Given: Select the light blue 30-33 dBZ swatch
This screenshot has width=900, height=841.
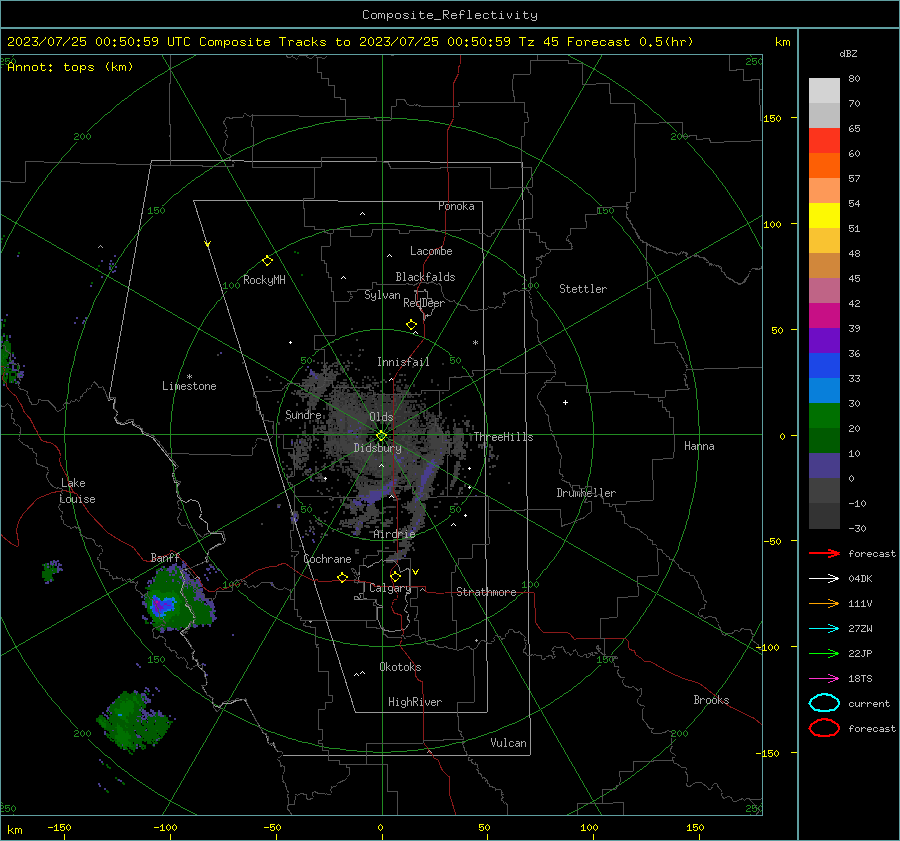Looking at the screenshot, I should (824, 391).
